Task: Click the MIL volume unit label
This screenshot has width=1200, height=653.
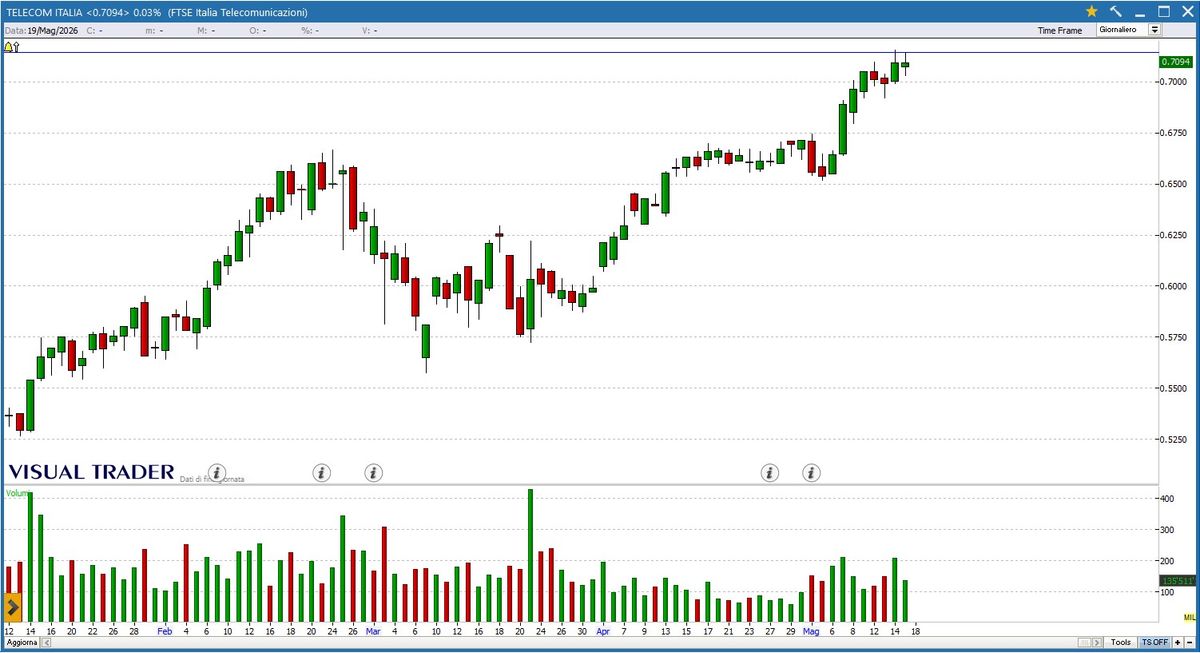Action: (x=1190, y=618)
